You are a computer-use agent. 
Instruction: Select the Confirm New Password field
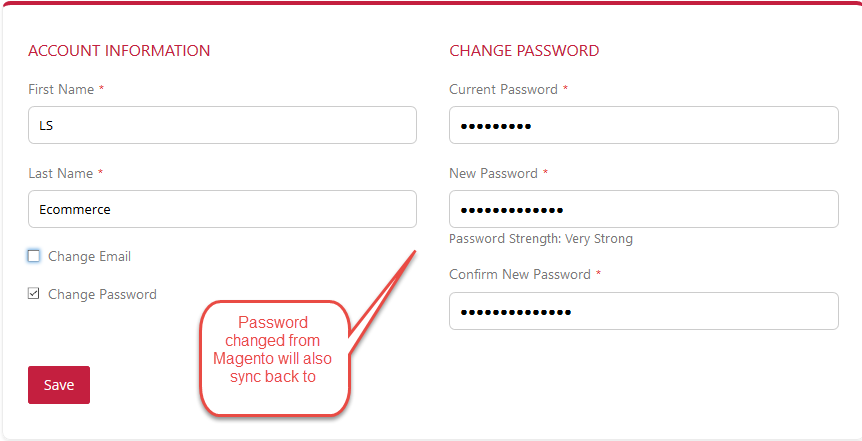(643, 311)
